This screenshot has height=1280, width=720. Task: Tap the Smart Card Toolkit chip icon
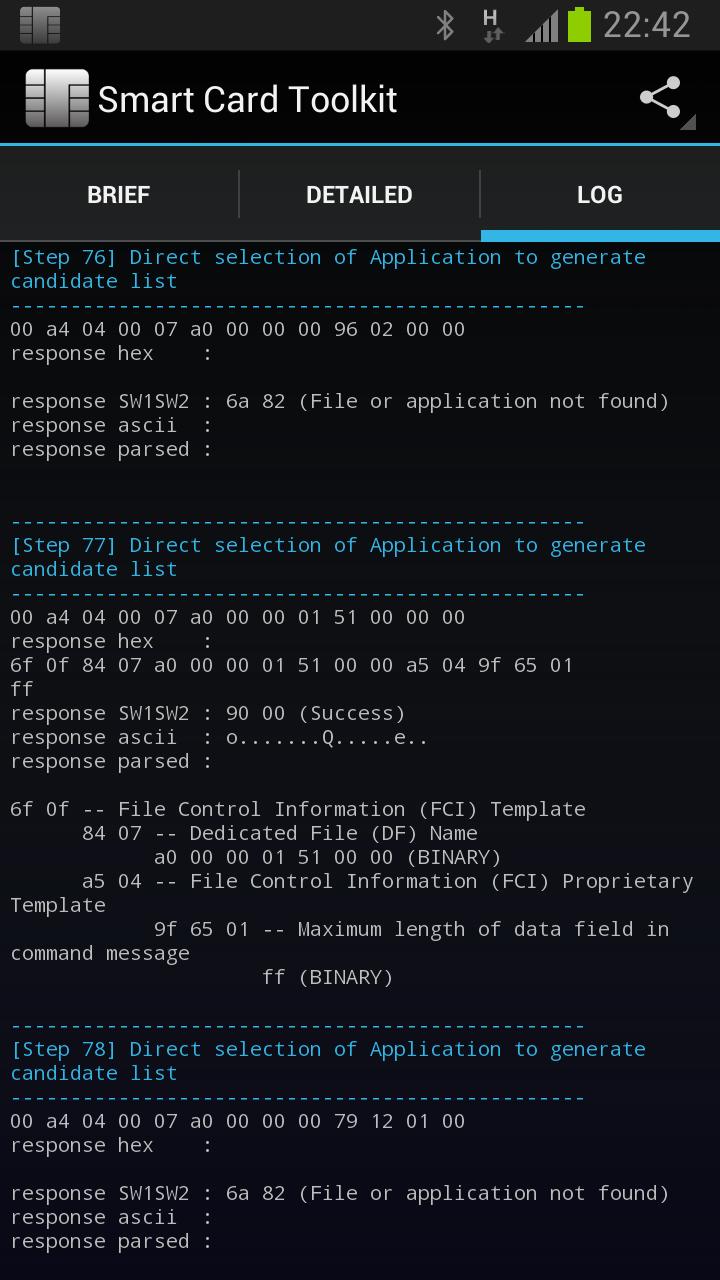56,98
